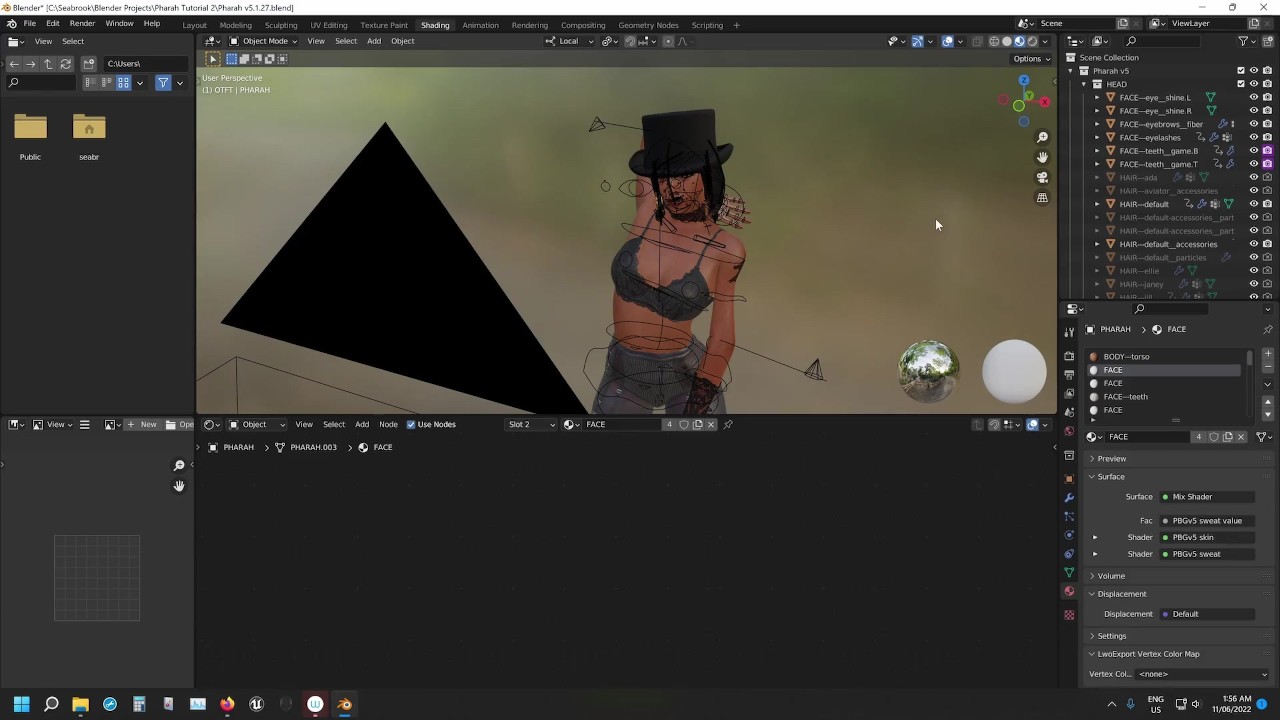Uncheck the Pharah v5 collection checkbox
The width and height of the screenshot is (1280, 720).
(x=1241, y=71)
